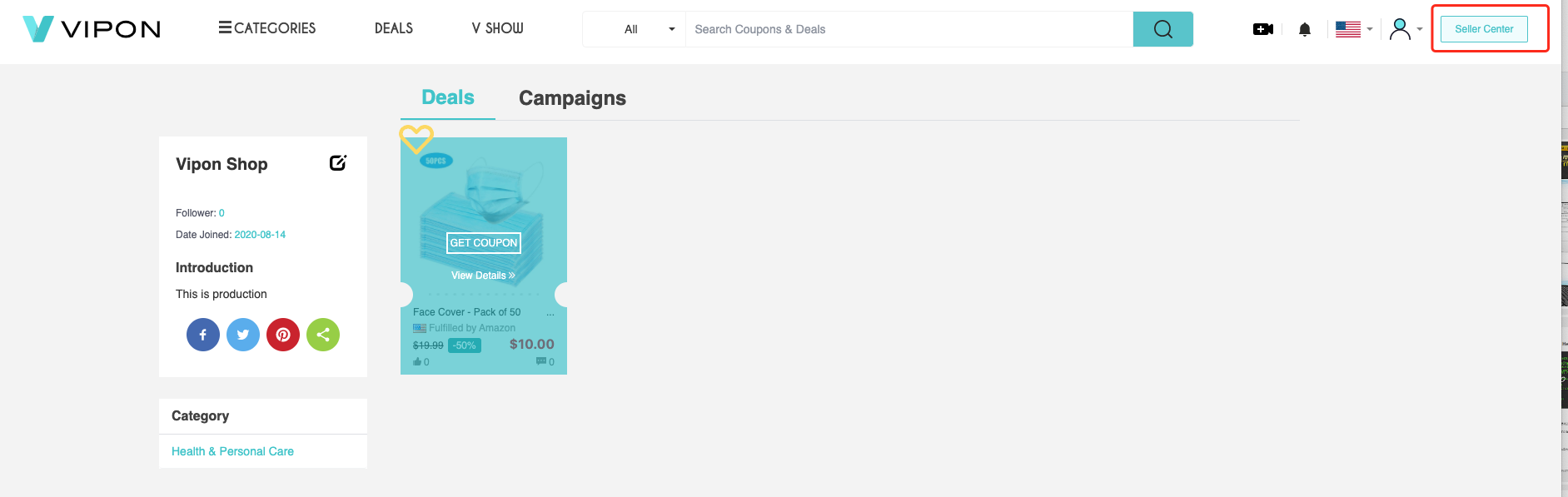Open the All search category dropdown
Image resolution: width=1568 pixels, height=497 pixels.
649,29
